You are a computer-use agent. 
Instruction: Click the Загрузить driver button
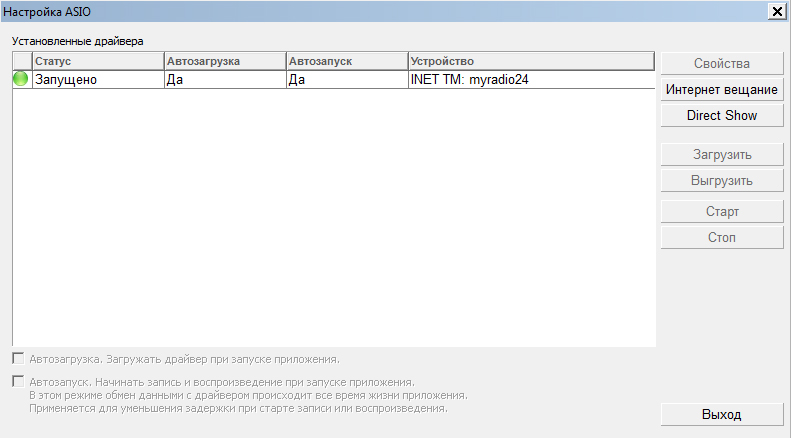[x=721, y=155]
